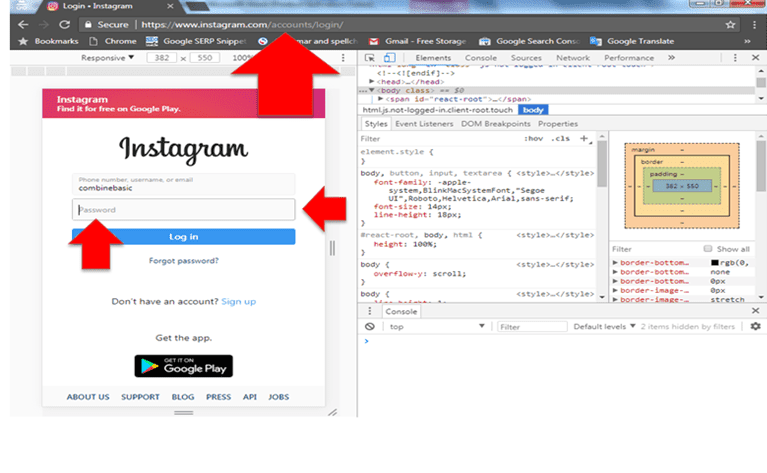Open the Event Listeners pane tab
767x473 pixels.
click(x=424, y=124)
